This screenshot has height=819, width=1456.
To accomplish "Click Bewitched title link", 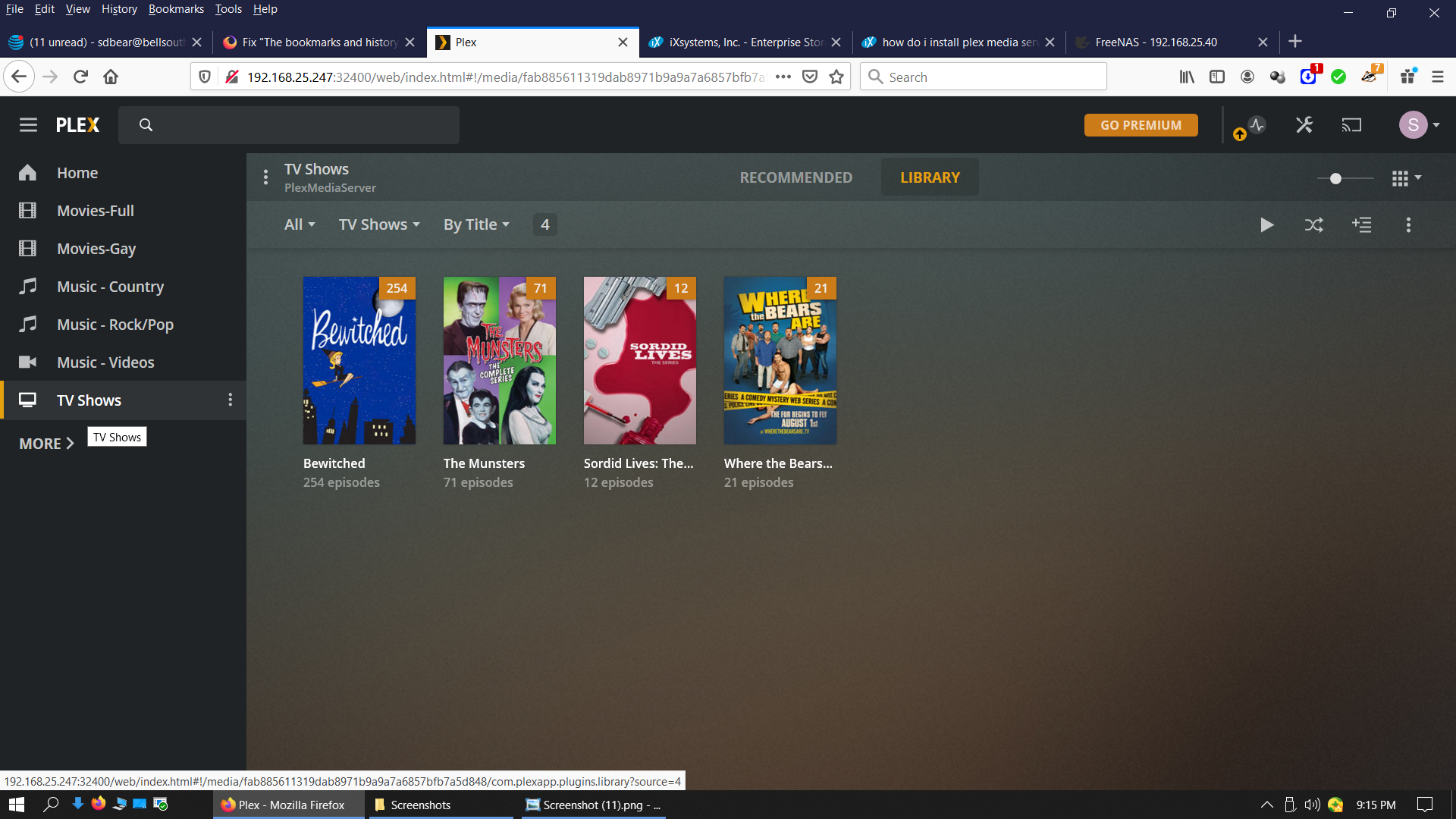I will pos(334,463).
